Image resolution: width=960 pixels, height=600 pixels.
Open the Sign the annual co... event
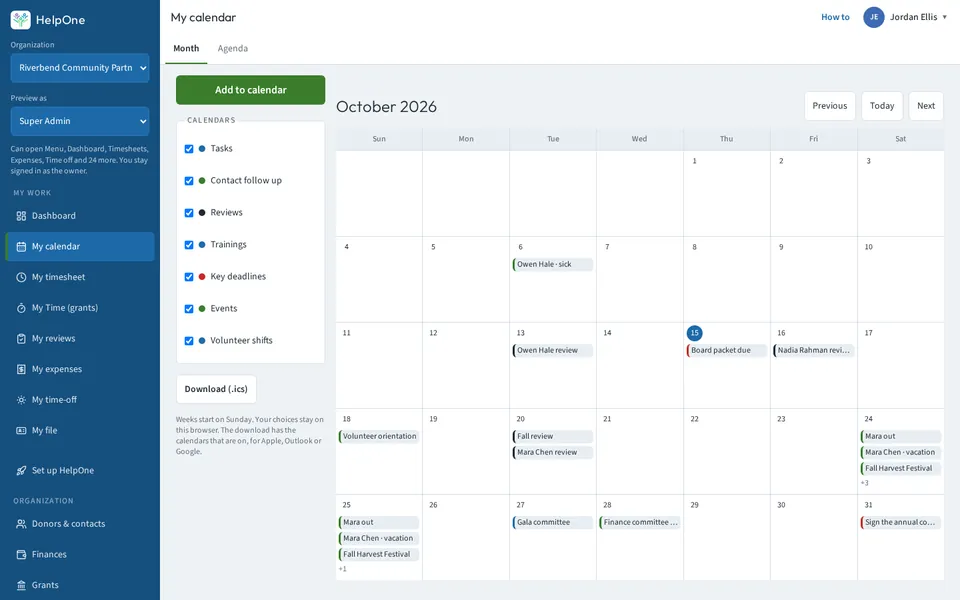(901, 522)
